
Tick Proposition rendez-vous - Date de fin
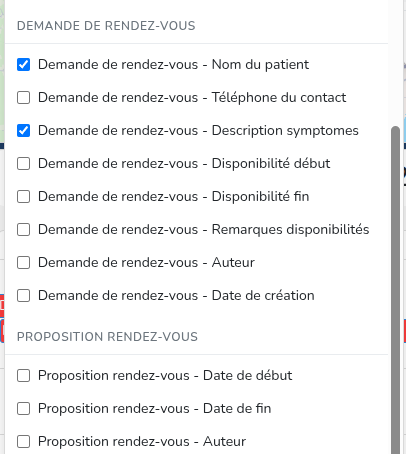pos(24,409)
